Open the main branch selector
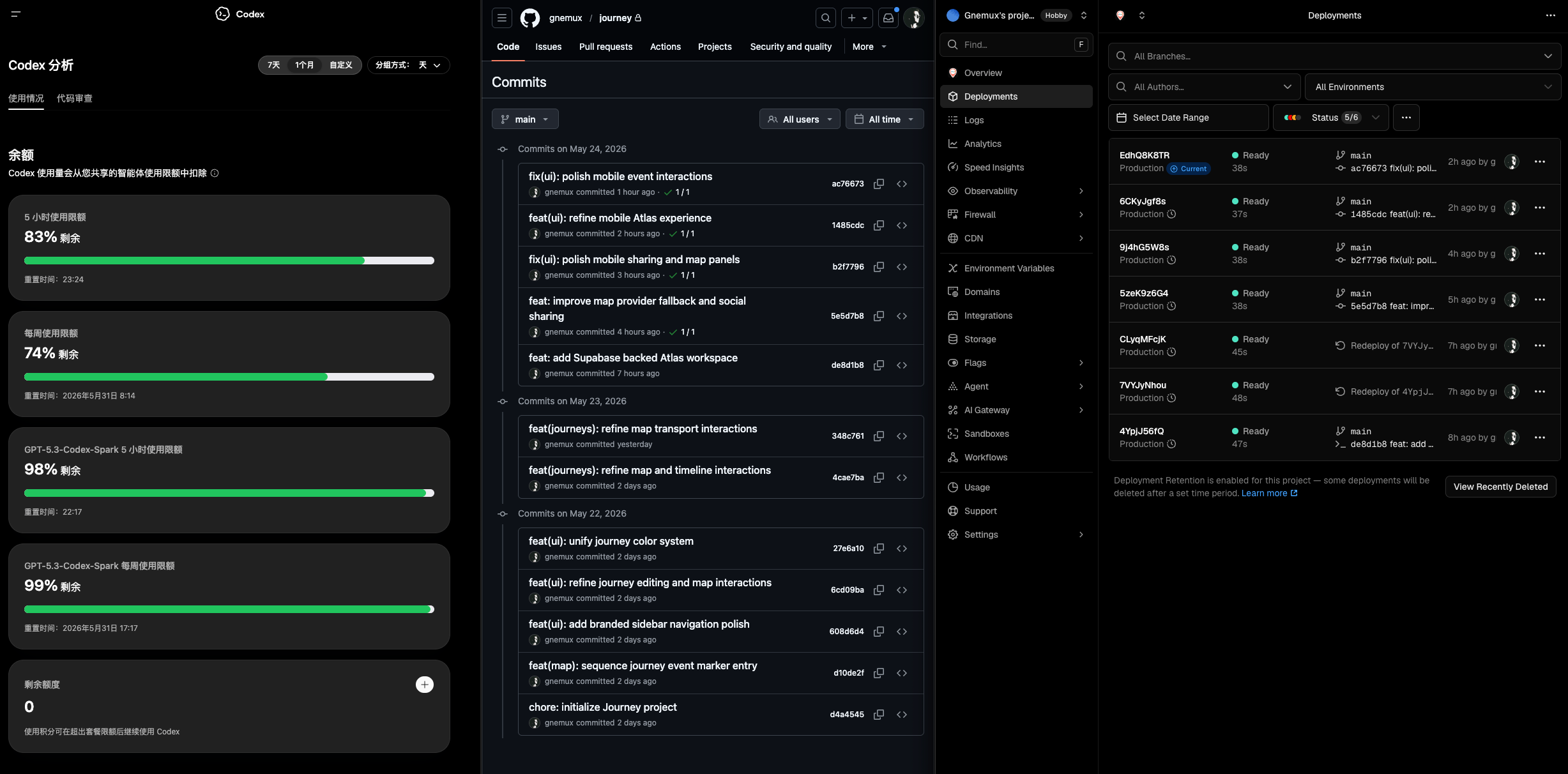The image size is (1568, 774). [525, 119]
